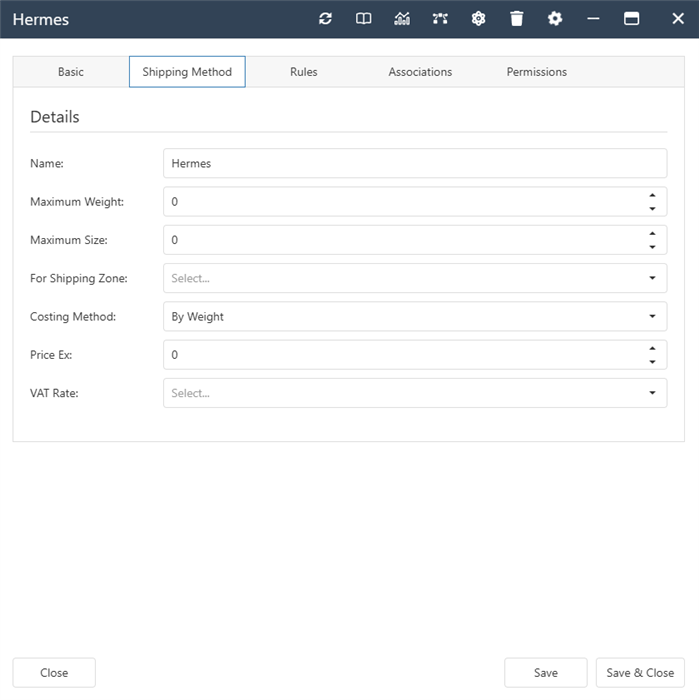
Task: Click the Save & Close button
Action: tap(640, 673)
